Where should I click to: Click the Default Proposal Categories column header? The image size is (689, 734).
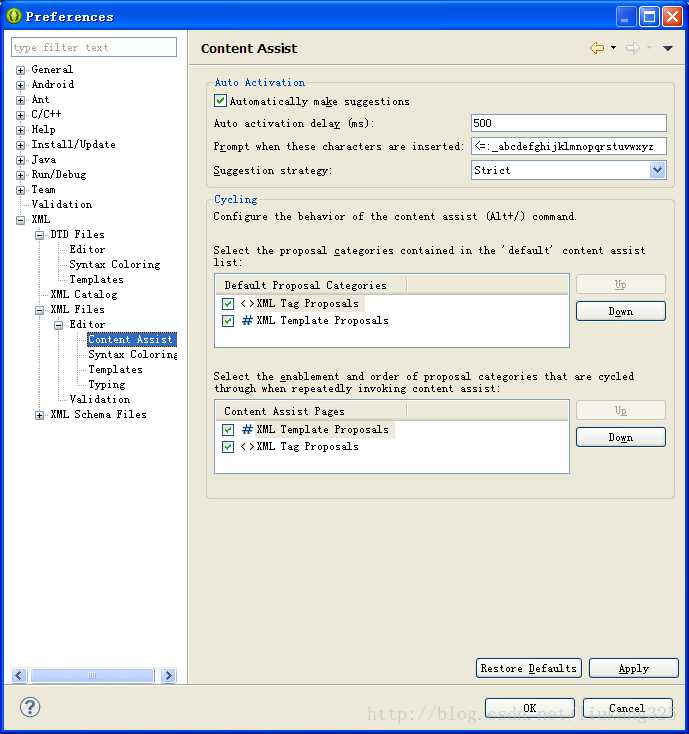click(x=311, y=285)
